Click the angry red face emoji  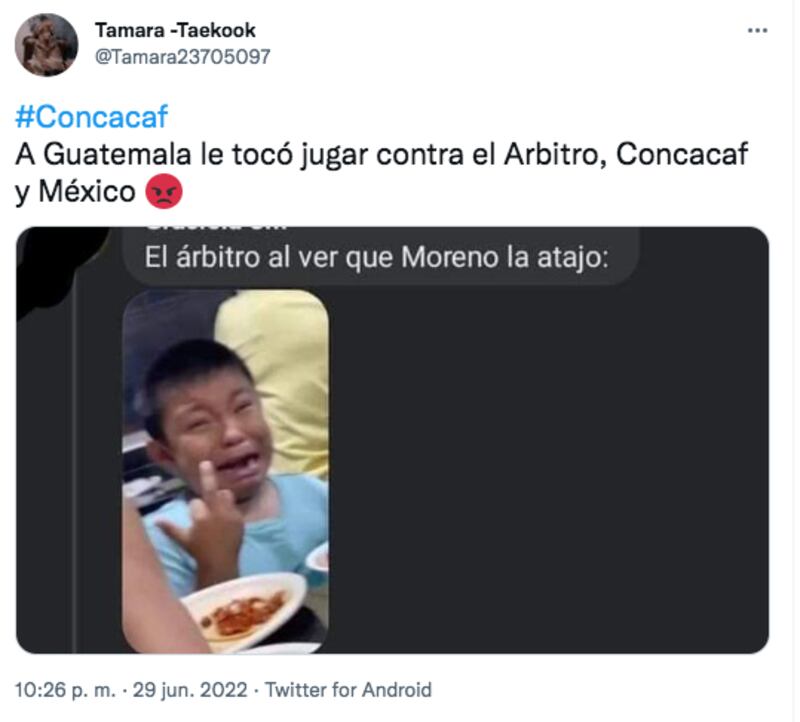tap(164, 191)
